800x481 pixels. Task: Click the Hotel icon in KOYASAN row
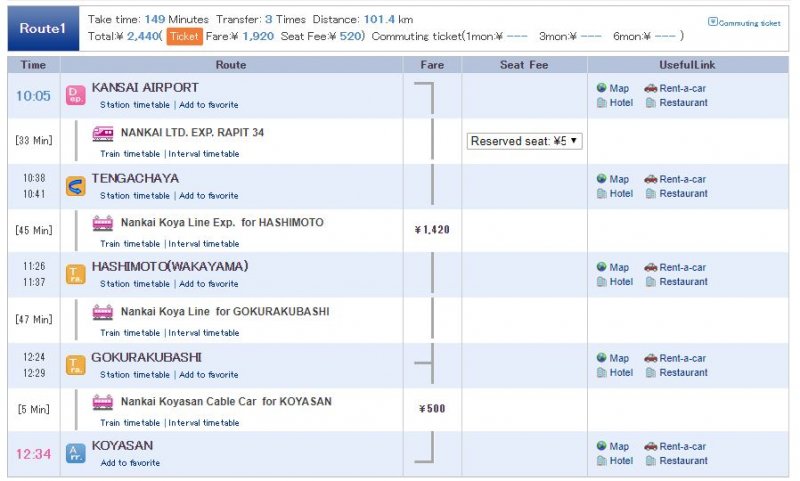(602, 461)
